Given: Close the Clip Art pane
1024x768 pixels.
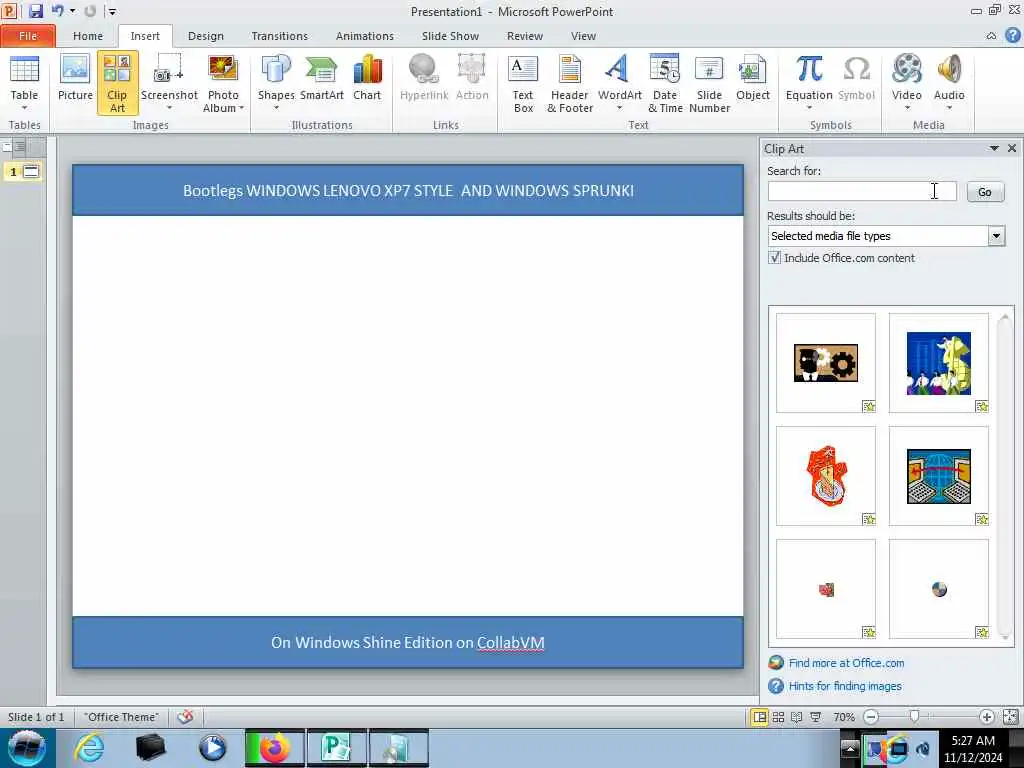Looking at the screenshot, I should 1012,149.
